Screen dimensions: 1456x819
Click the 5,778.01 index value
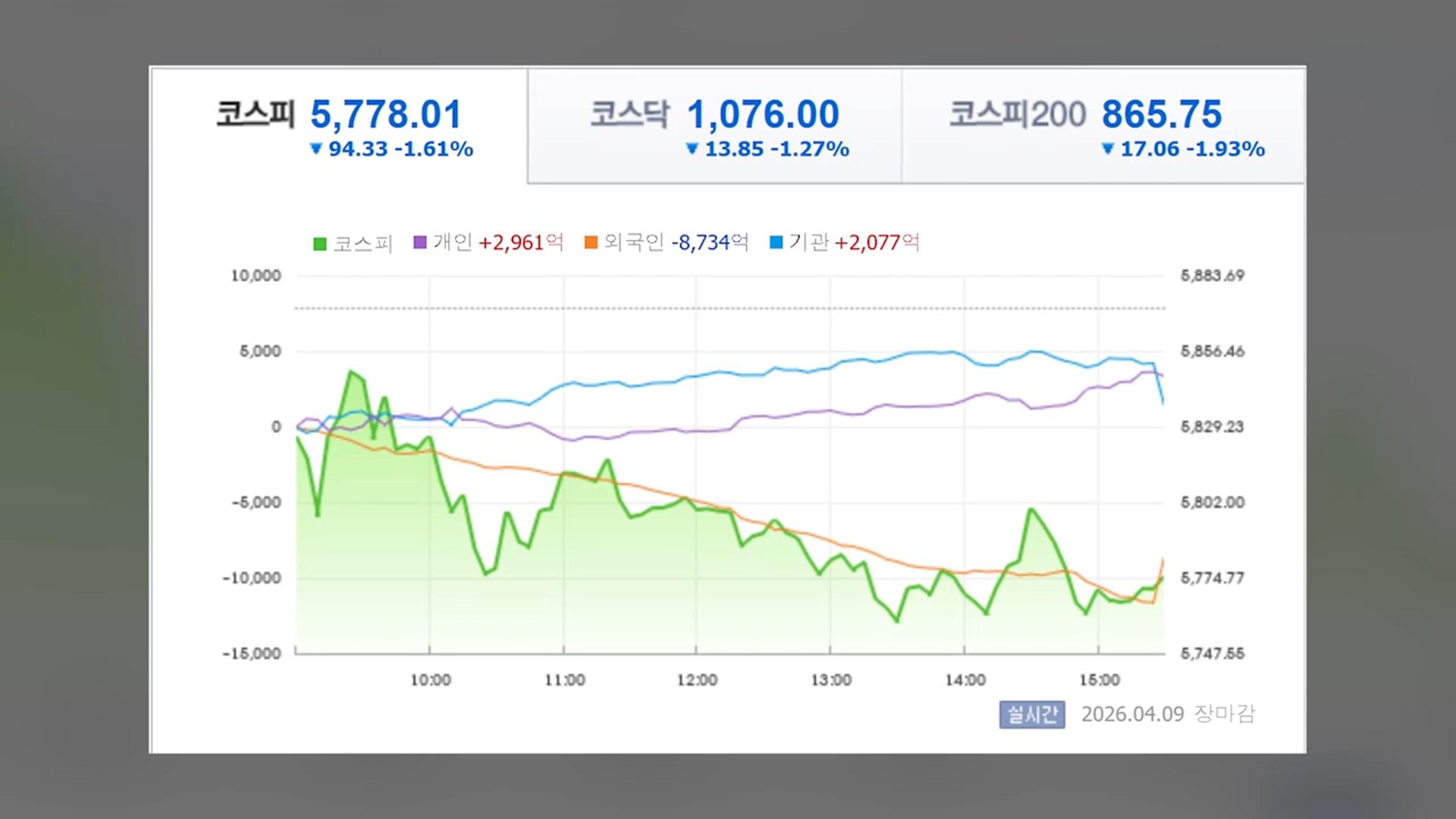[x=386, y=115]
